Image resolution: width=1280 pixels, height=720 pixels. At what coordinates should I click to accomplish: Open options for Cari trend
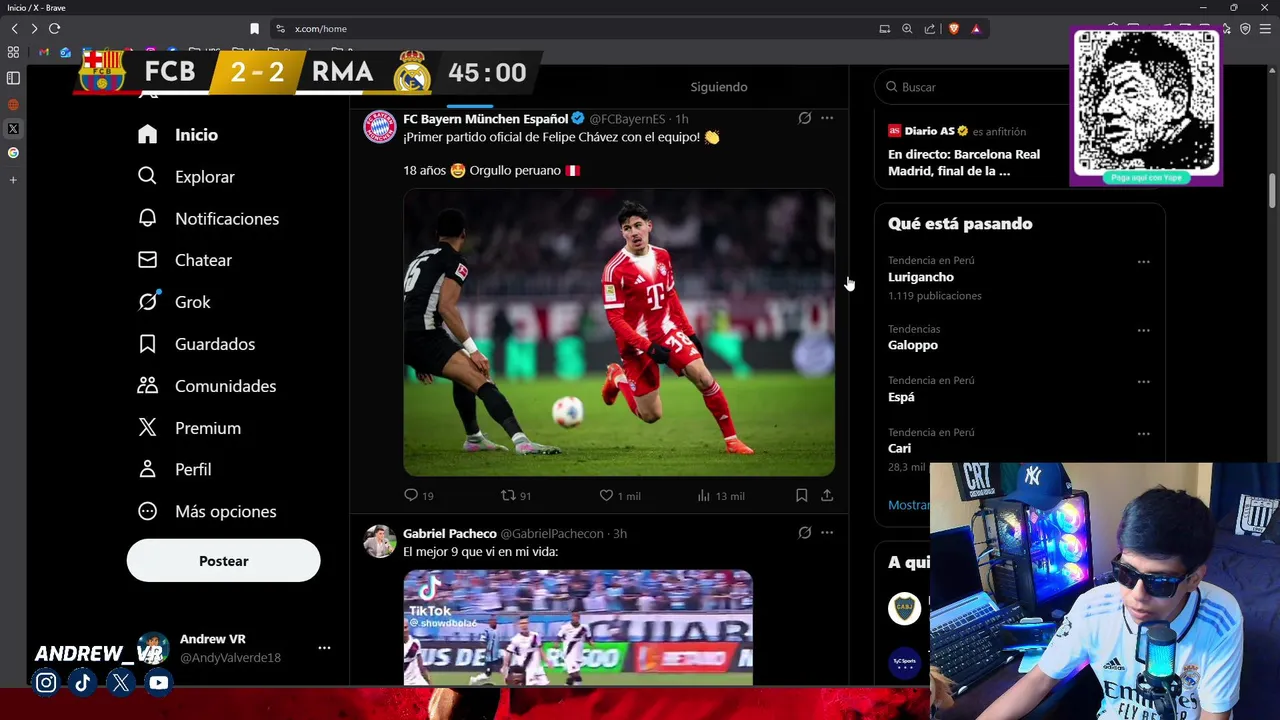[x=1143, y=434]
